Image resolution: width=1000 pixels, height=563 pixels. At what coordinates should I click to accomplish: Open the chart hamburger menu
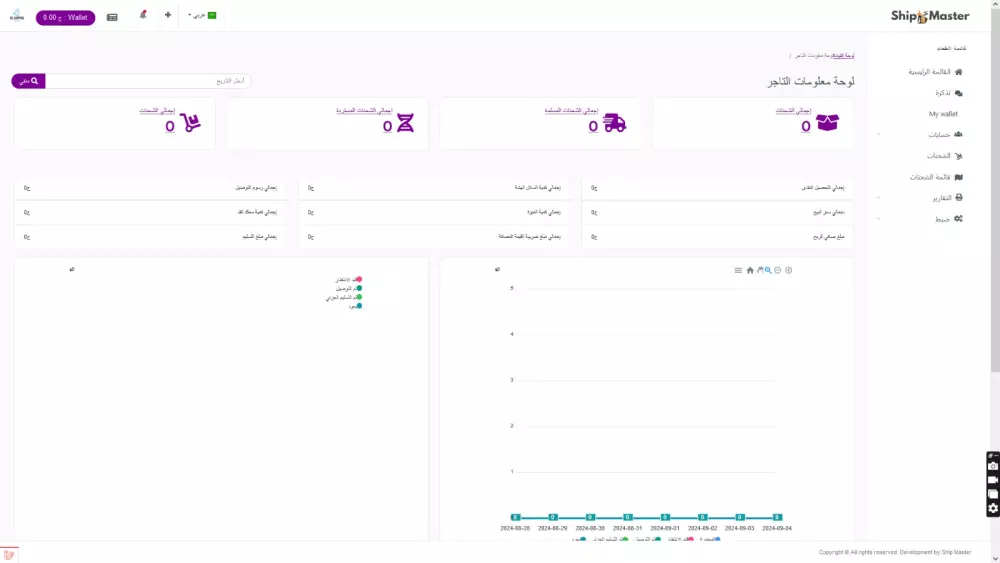pos(738,270)
